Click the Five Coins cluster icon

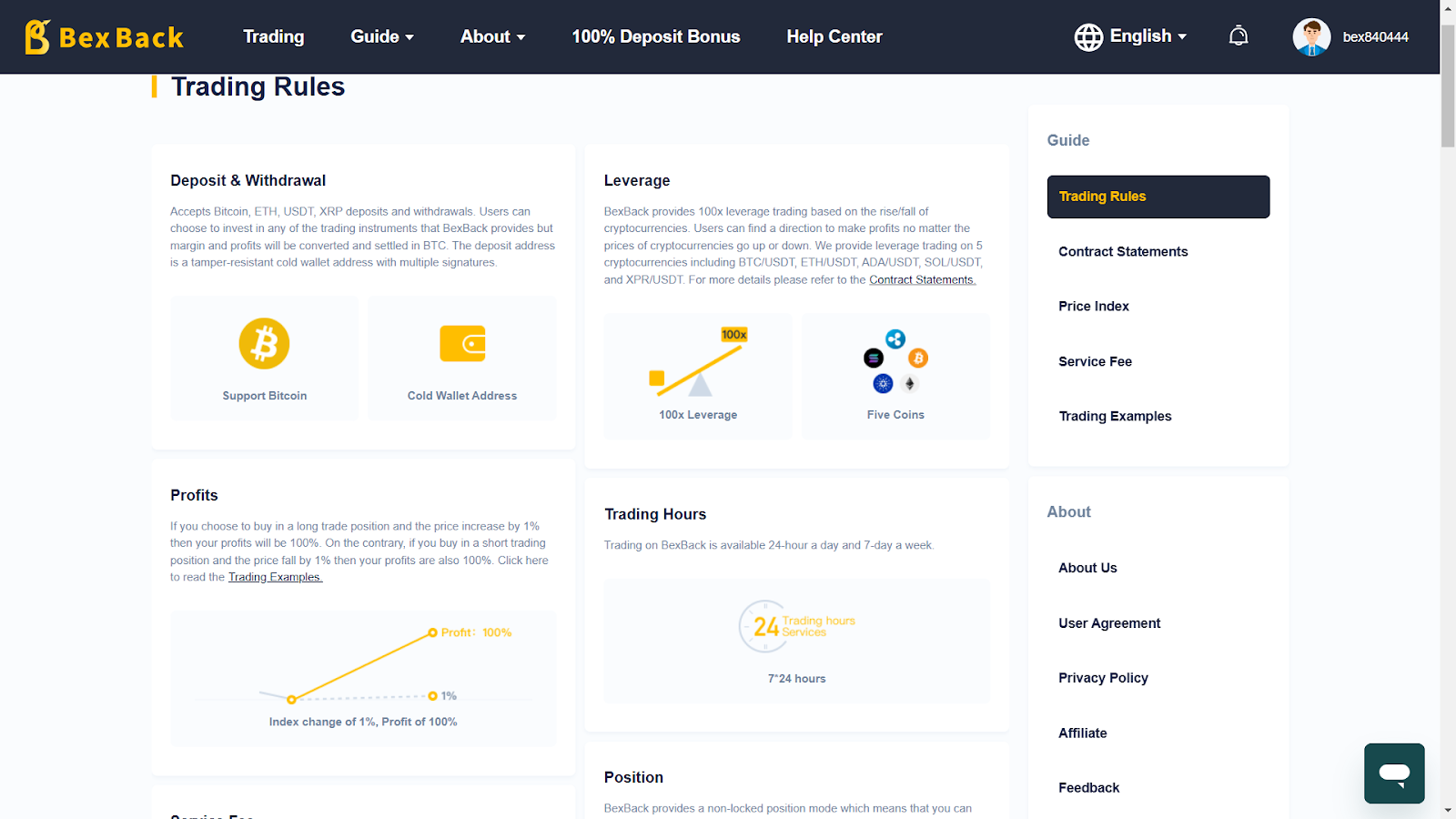[x=895, y=361]
